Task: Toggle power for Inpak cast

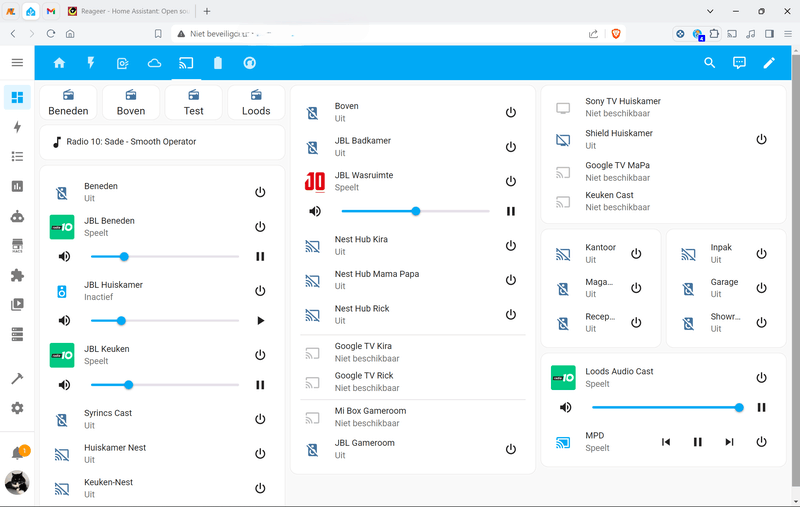Action: (x=761, y=254)
